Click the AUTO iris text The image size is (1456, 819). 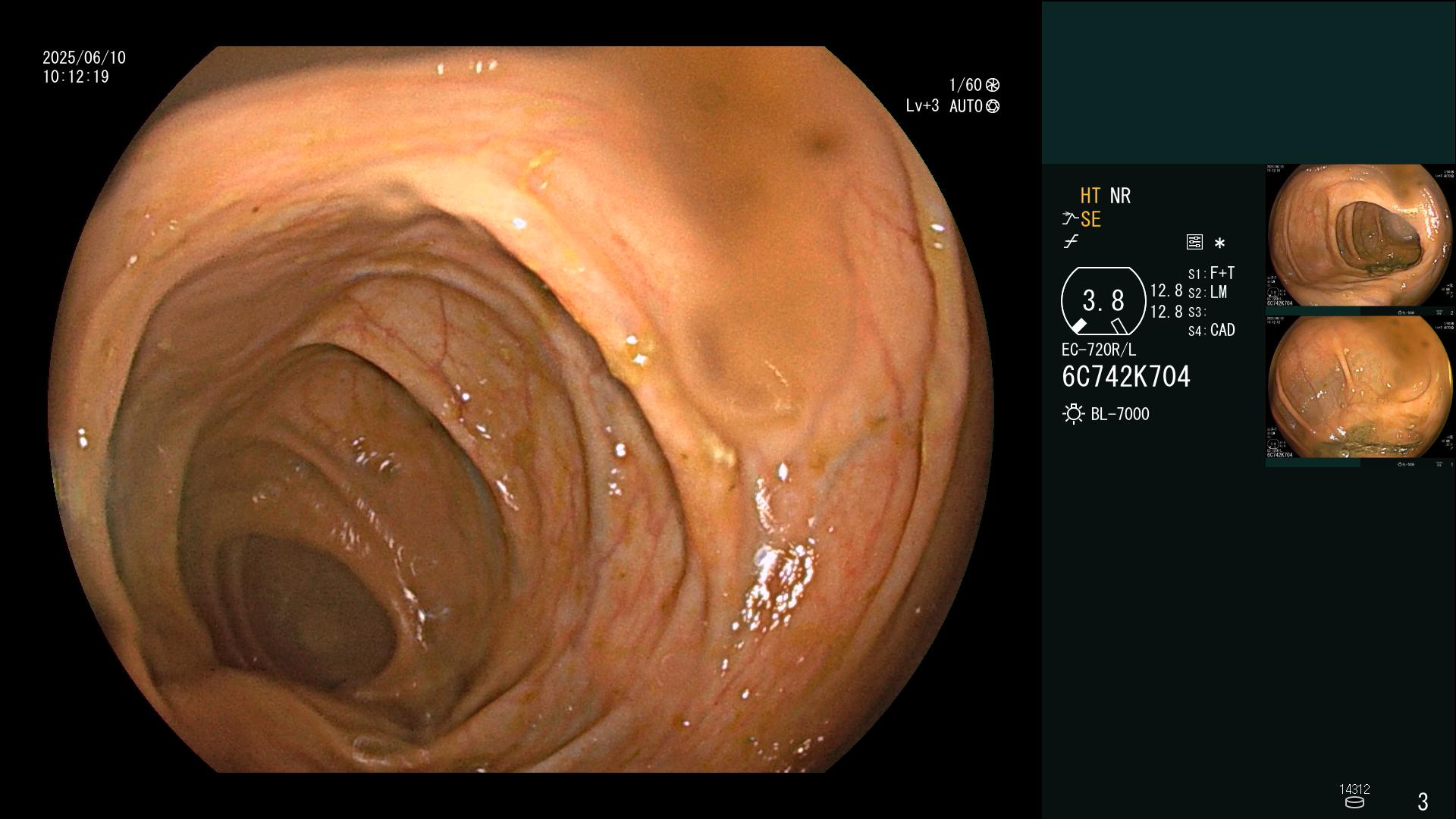tap(966, 106)
